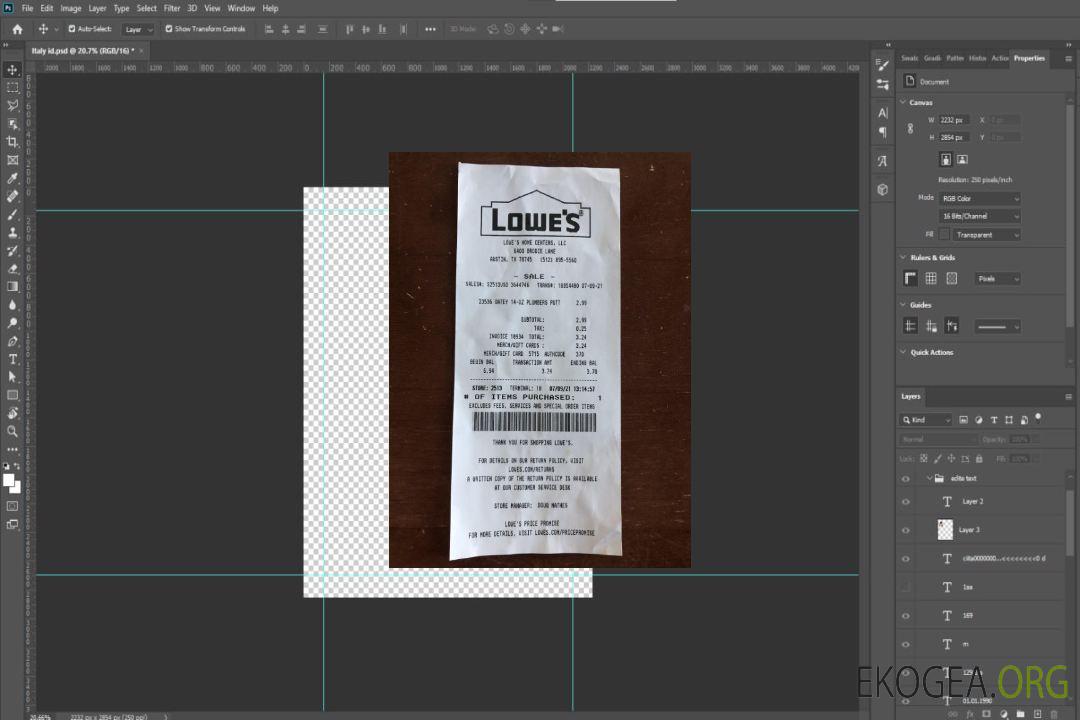The height and width of the screenshot is (720, 1080).
Task: Hide the 'edite text' group
Action: [x=906, y=479]
